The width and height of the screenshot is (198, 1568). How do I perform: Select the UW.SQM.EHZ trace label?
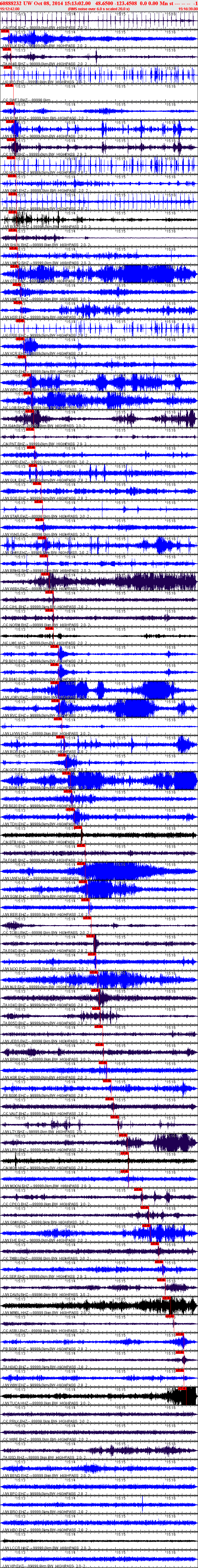click(x=45, y=897)
